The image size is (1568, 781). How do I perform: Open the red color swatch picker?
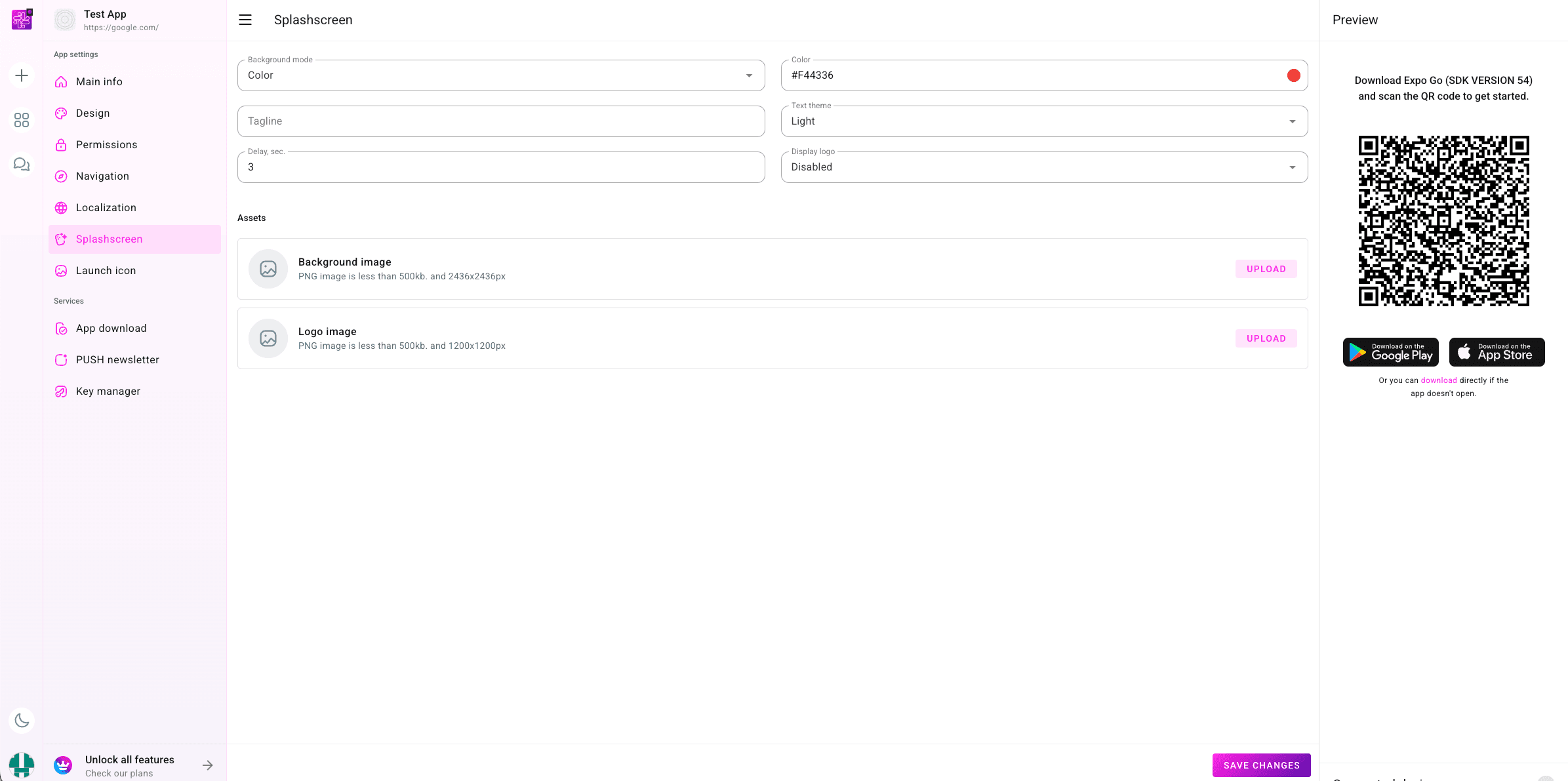(x=1293, y=75)
